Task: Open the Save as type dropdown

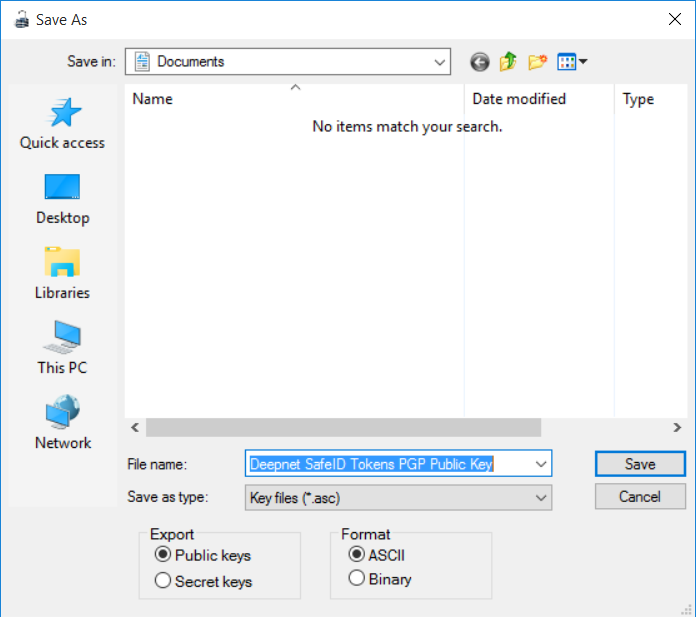Action: point(541,497)
